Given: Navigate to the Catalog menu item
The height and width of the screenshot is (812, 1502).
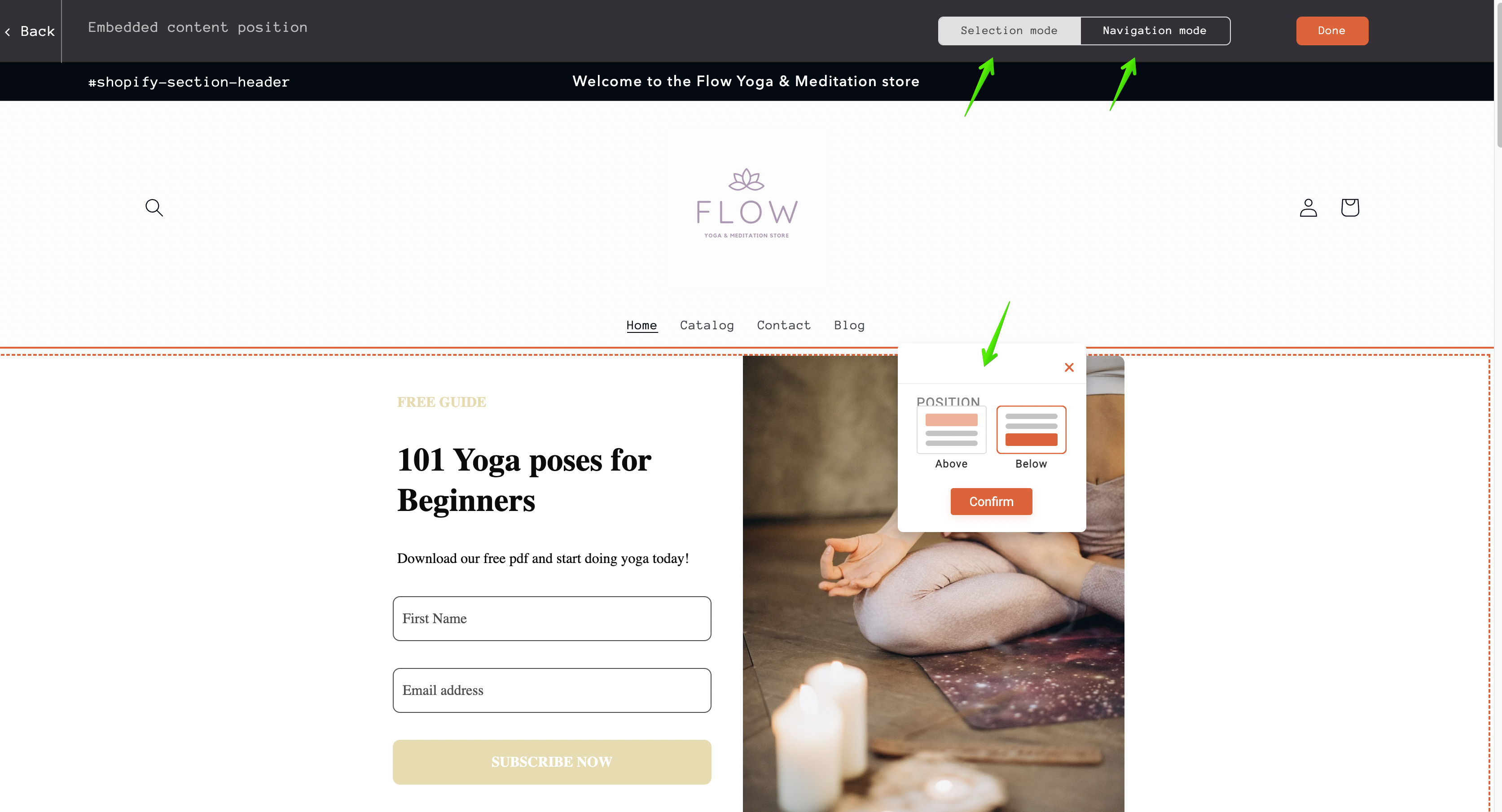Looking at the screenshot, I should (x=707, y=325).
